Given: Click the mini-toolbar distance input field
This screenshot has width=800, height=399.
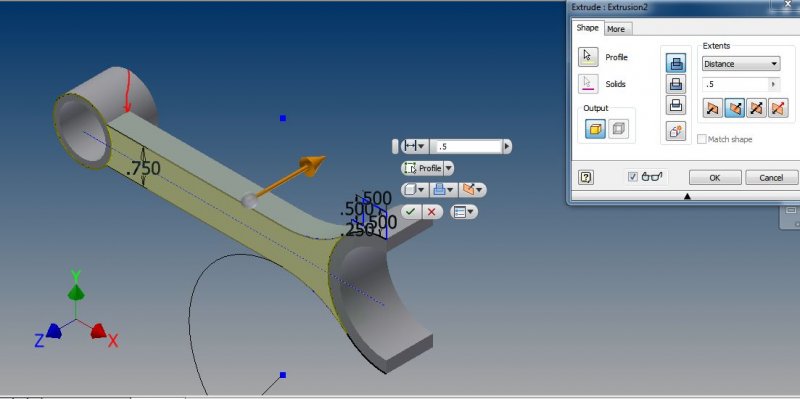Looking at the screenshot, I should [x=466, y=146].
